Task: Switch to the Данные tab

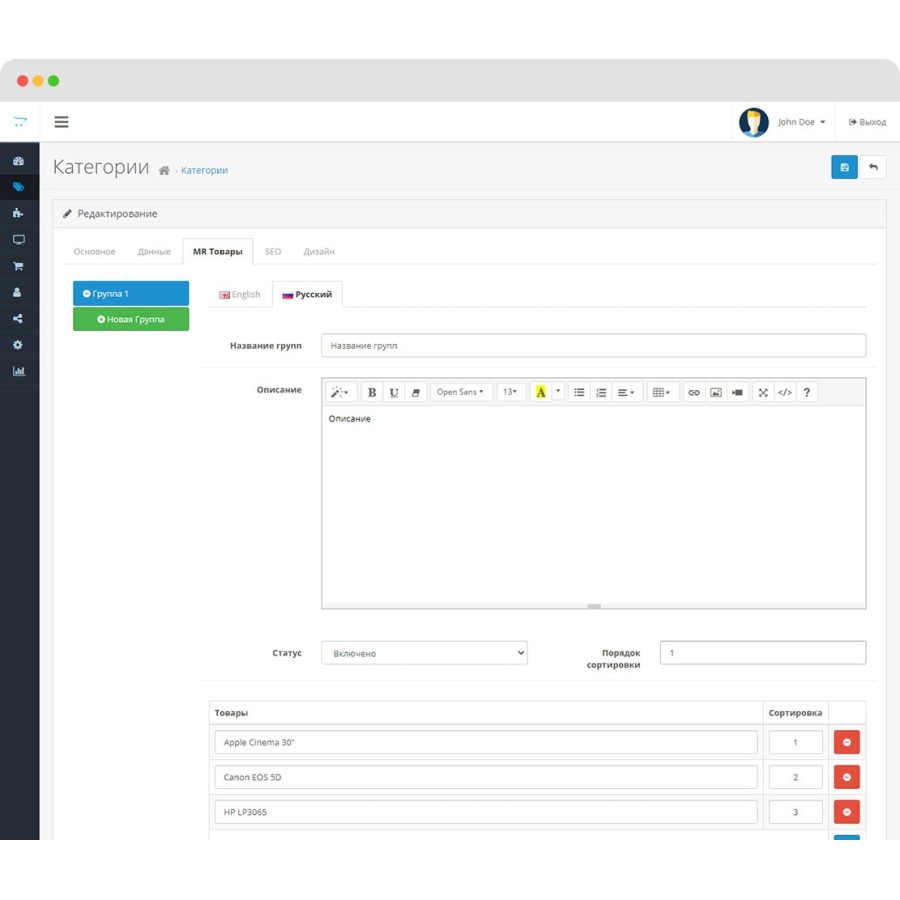Action: pos(154,251)
